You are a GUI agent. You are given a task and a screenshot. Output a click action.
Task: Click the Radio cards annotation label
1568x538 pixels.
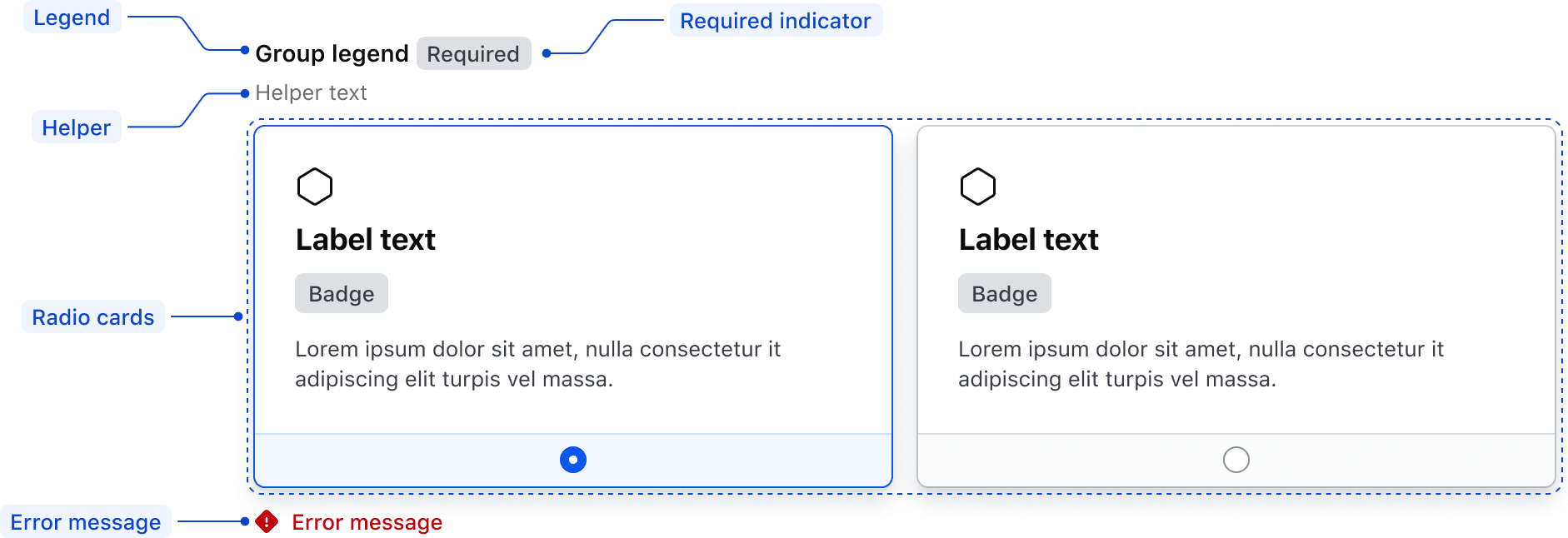click(x=93, y=317)
